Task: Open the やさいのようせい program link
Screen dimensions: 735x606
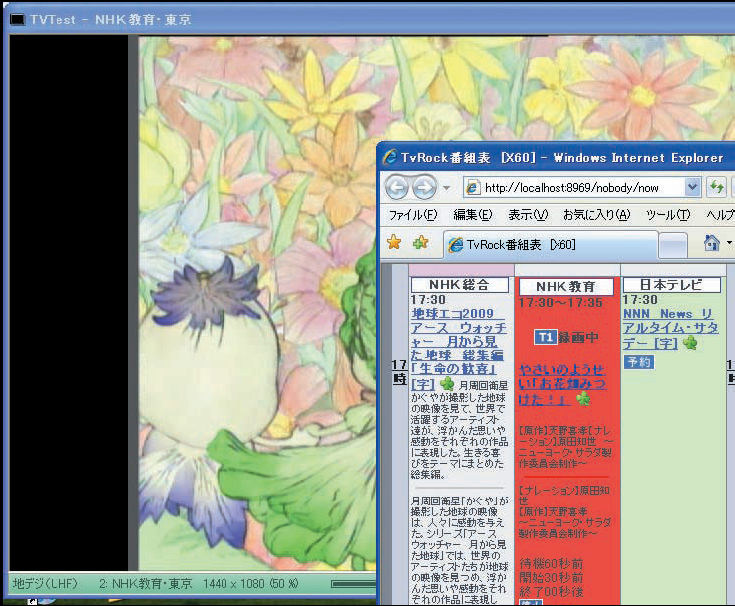Action: pos(562,384)
